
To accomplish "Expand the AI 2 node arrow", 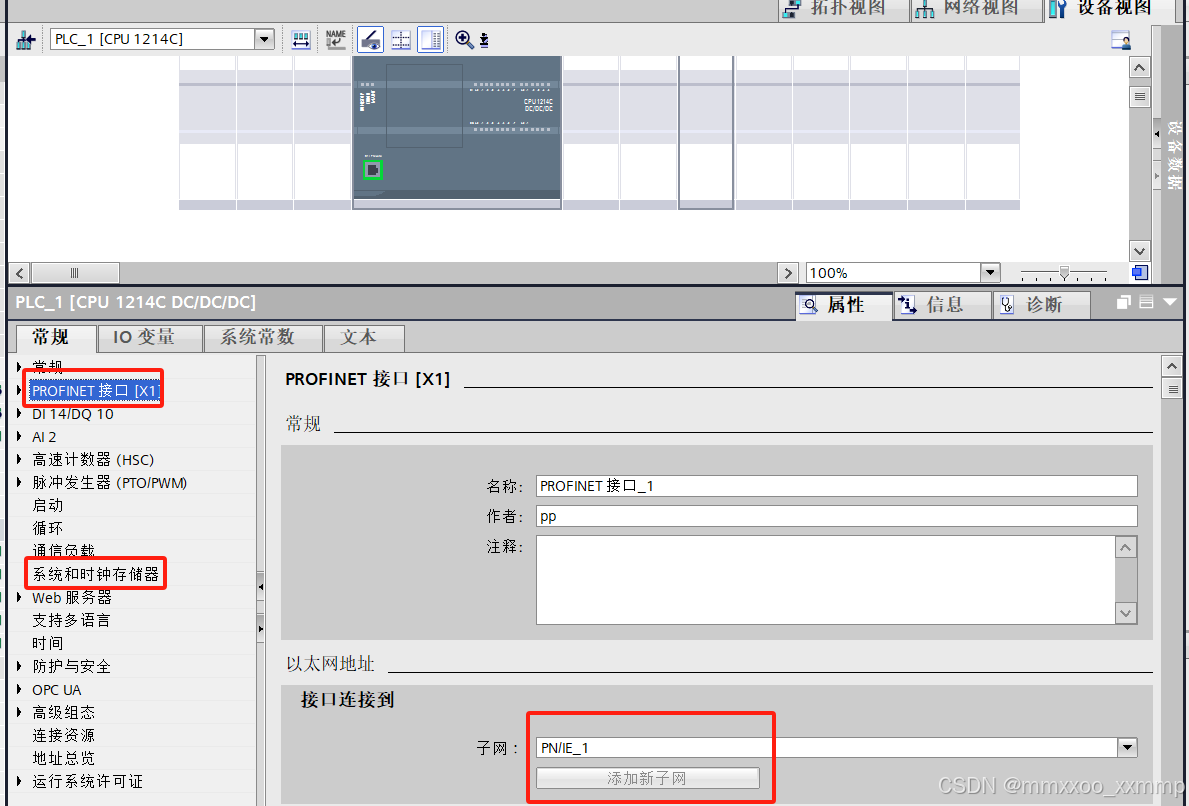I will point(19,437).
